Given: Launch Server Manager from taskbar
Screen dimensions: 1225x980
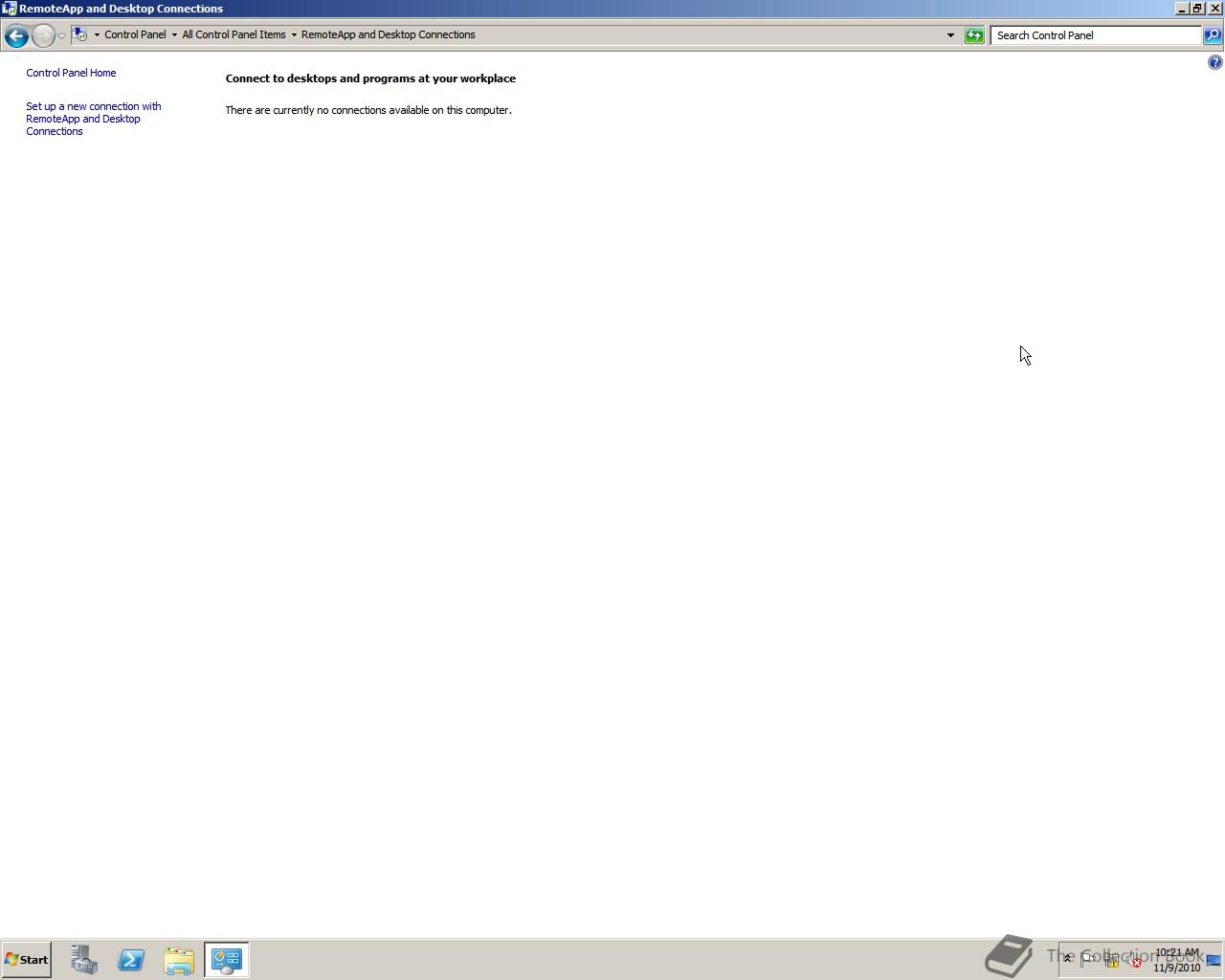Looking at the screenshot, I should coord(84,960).
